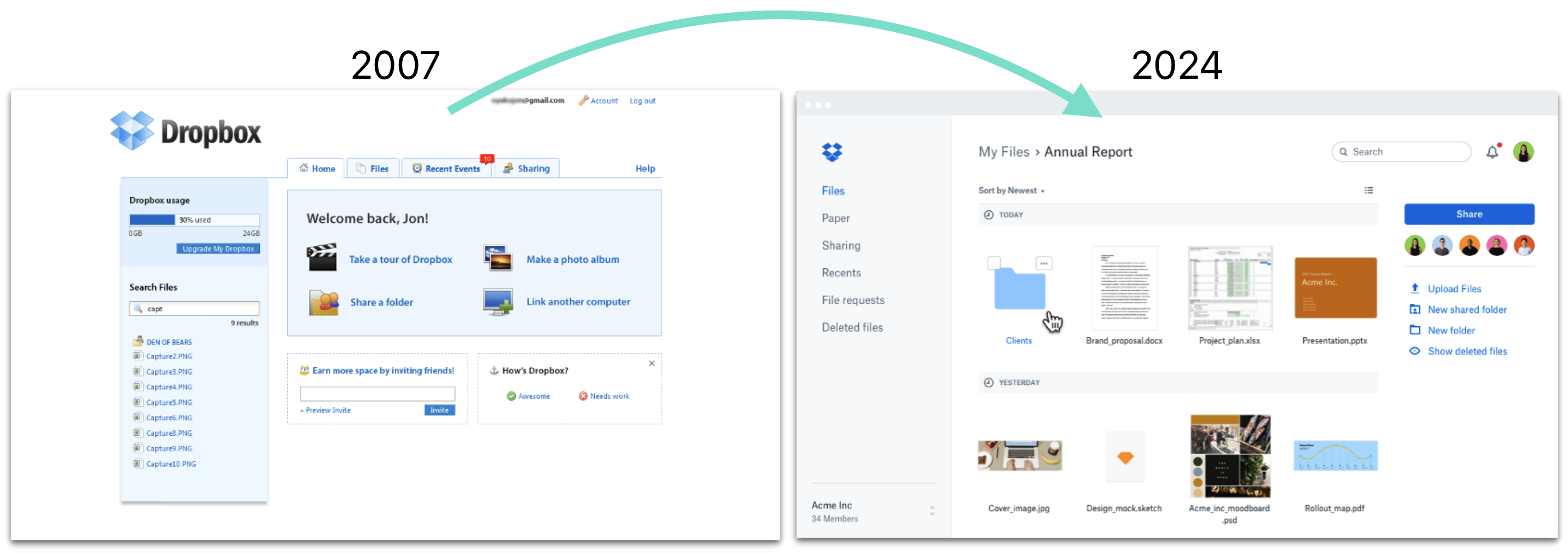Toggle Show deleted files eye icon
Image resolution: width=1568 pixels, height=554 pixels.
[1415, 351]
